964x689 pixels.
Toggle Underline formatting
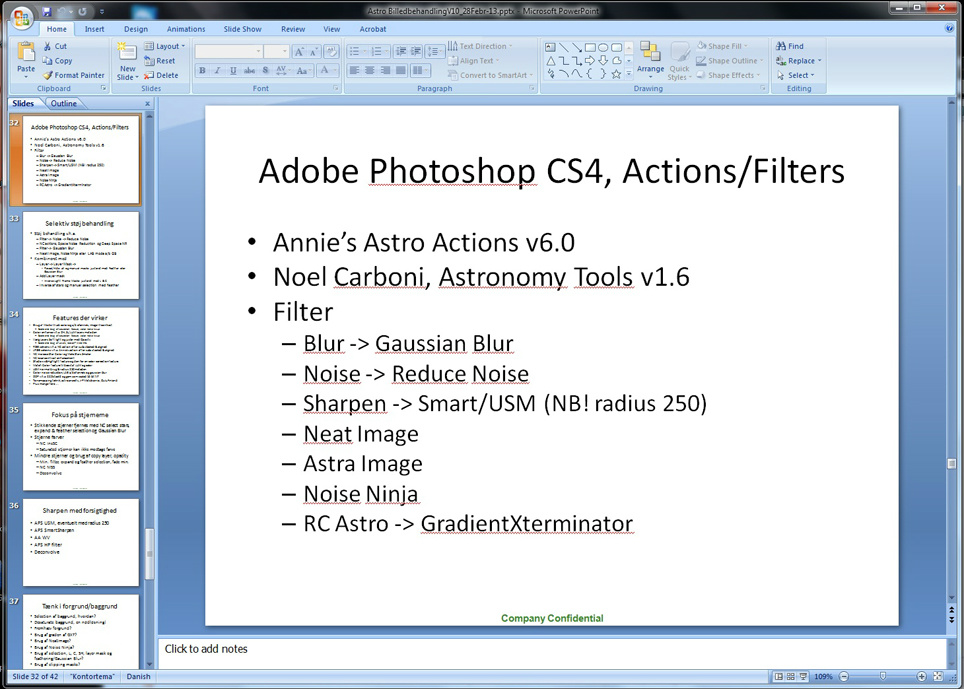pos(233,71)
